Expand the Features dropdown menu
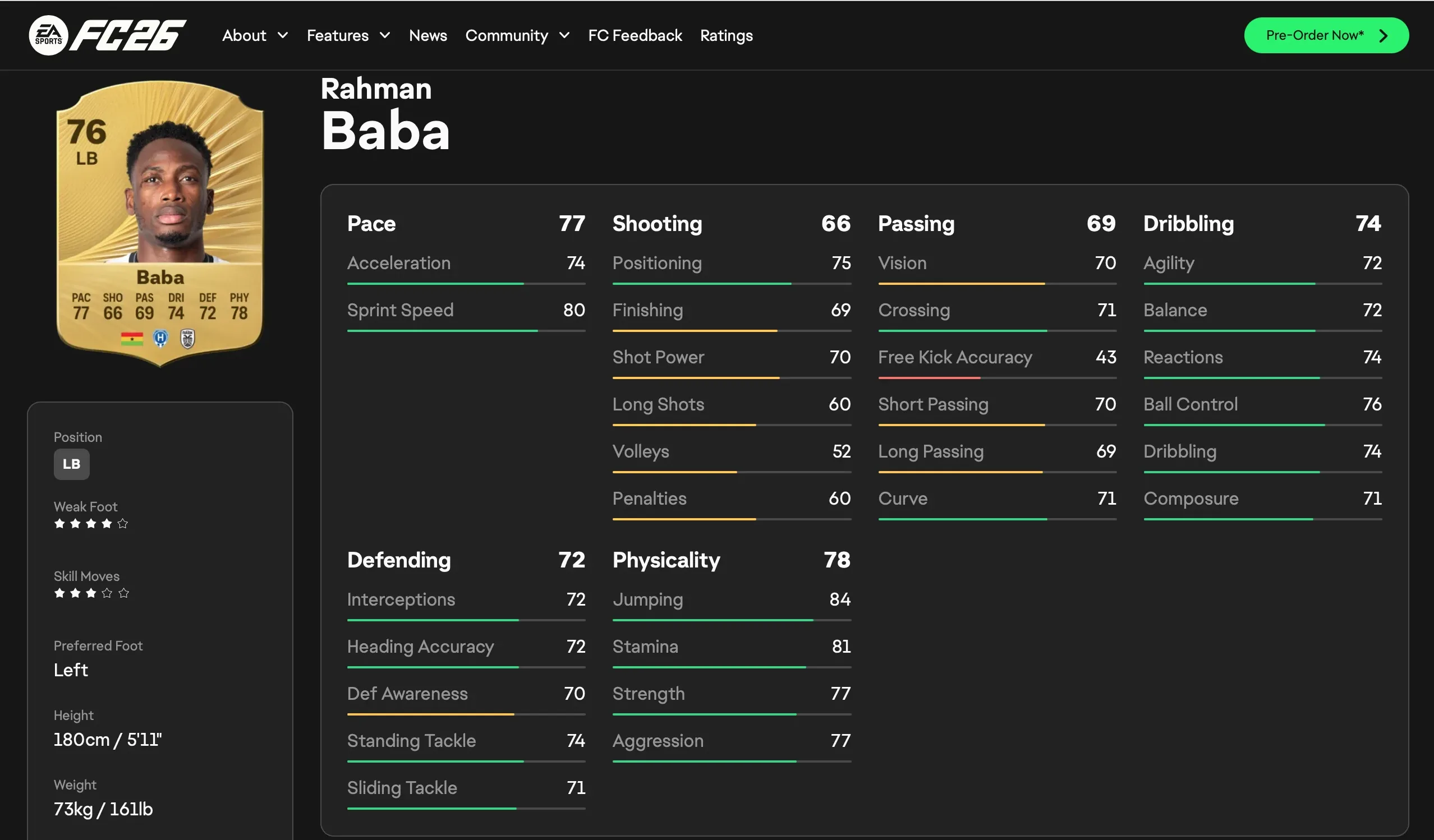Image resolution: width=1434 pixels, height=840 pixels. [348, 36]
